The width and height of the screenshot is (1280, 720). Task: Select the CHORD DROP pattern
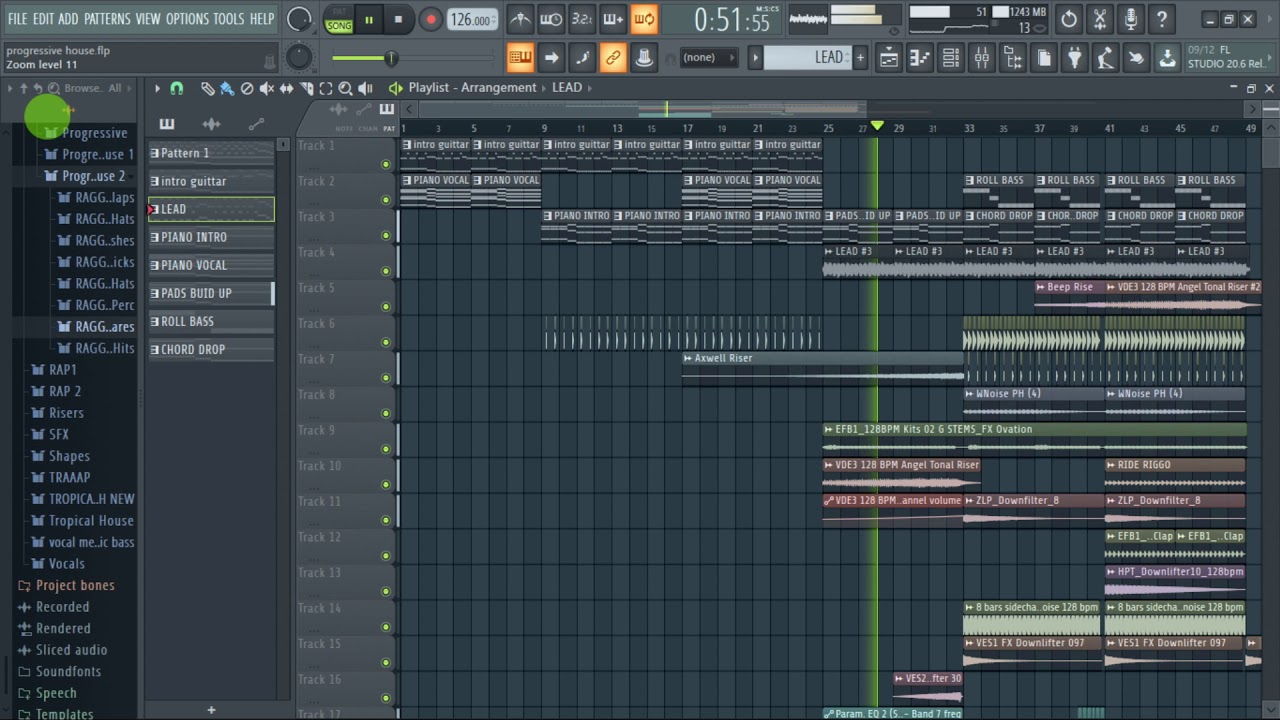[x=211, y=349]
